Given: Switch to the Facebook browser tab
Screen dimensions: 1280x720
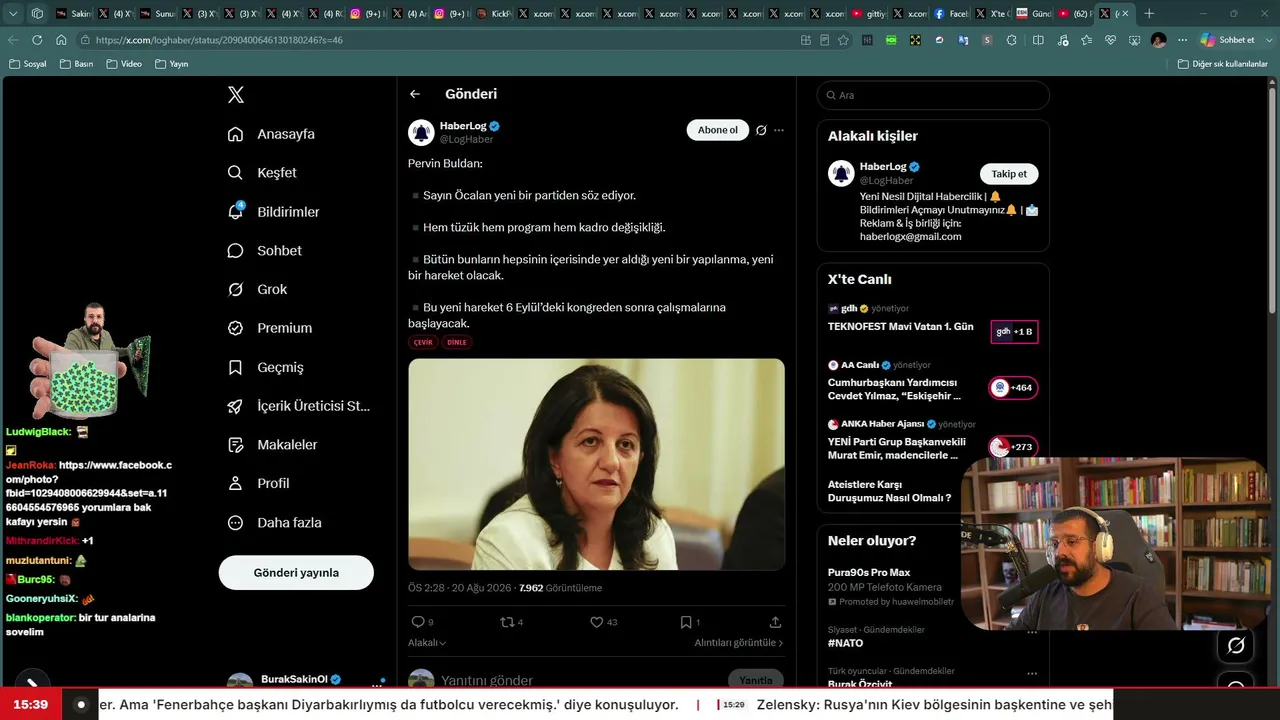Looking at the screenshot, I should pyautogui.click(x=950, y=14).
